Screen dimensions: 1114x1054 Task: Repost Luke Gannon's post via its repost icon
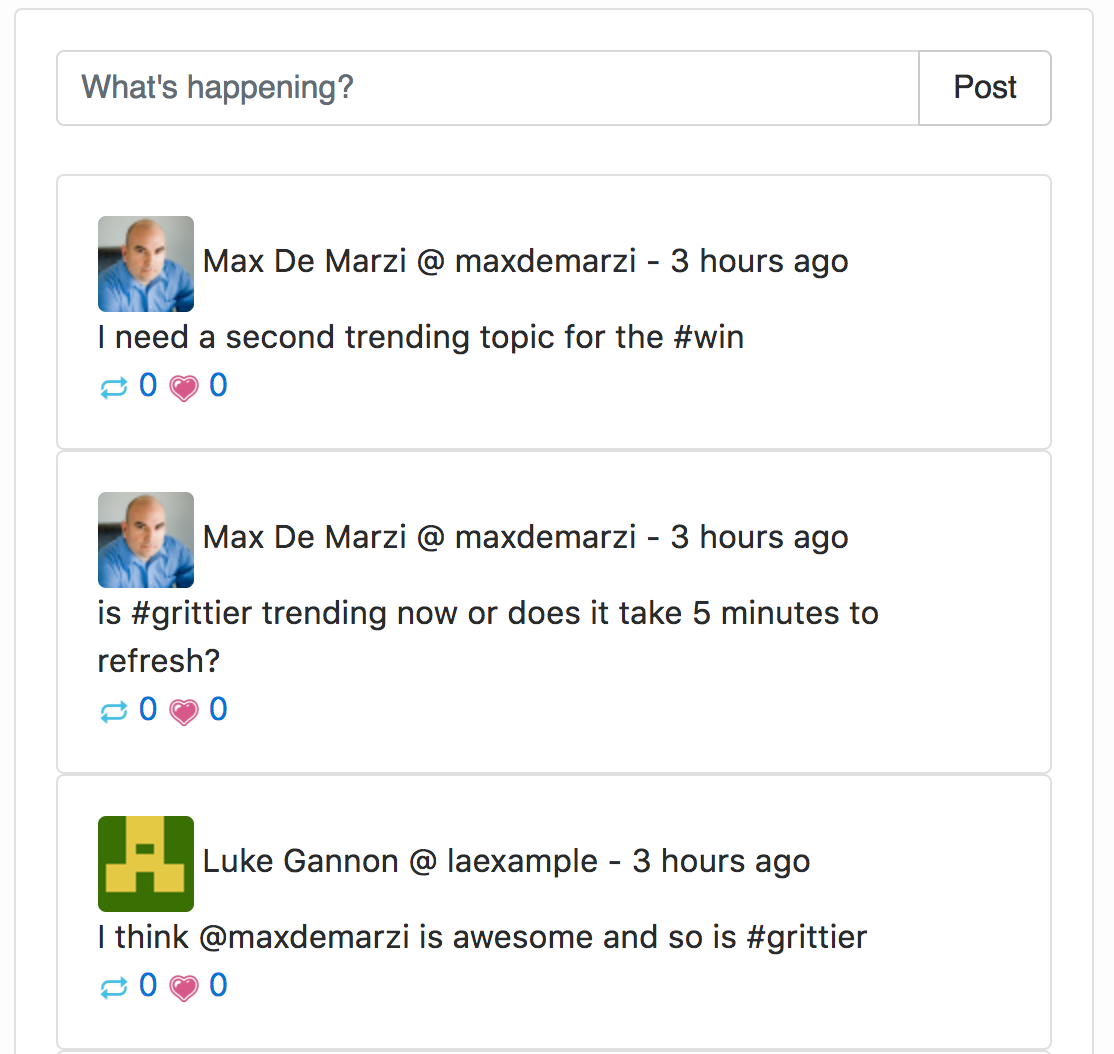[x=114, y=988]
